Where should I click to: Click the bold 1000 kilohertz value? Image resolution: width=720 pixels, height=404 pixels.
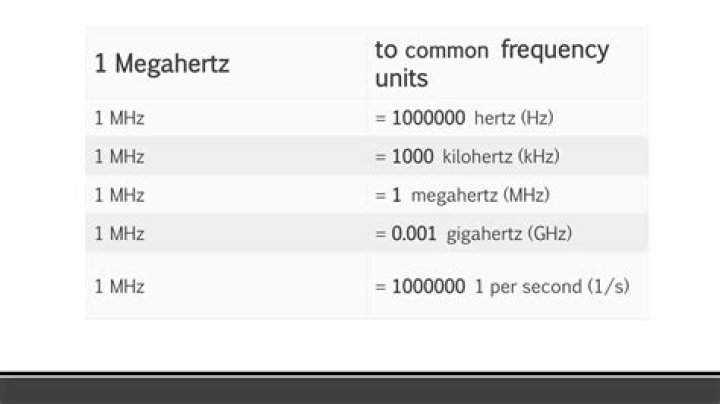(412, 157)
